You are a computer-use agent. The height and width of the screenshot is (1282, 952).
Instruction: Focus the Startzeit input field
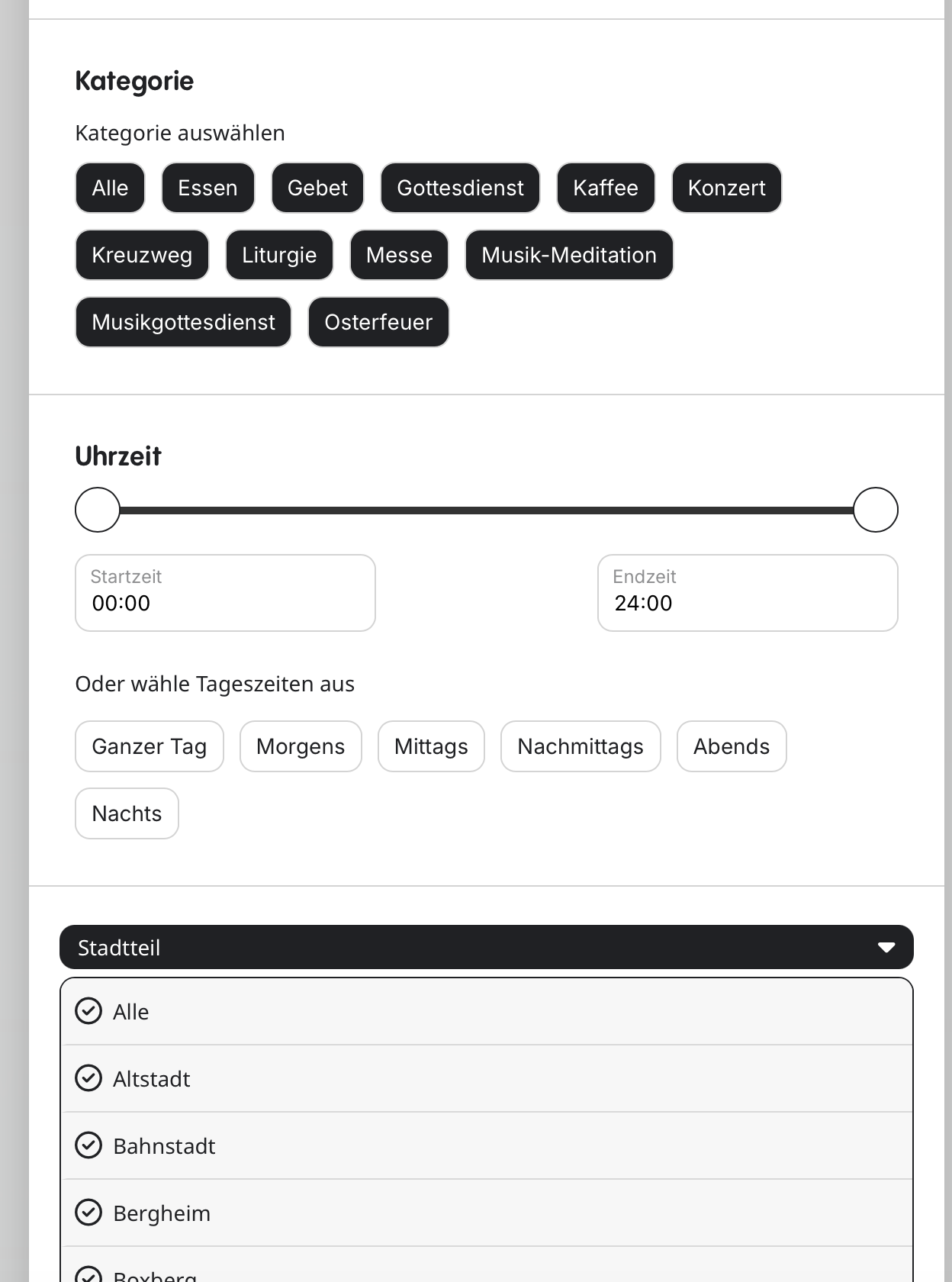225,594
